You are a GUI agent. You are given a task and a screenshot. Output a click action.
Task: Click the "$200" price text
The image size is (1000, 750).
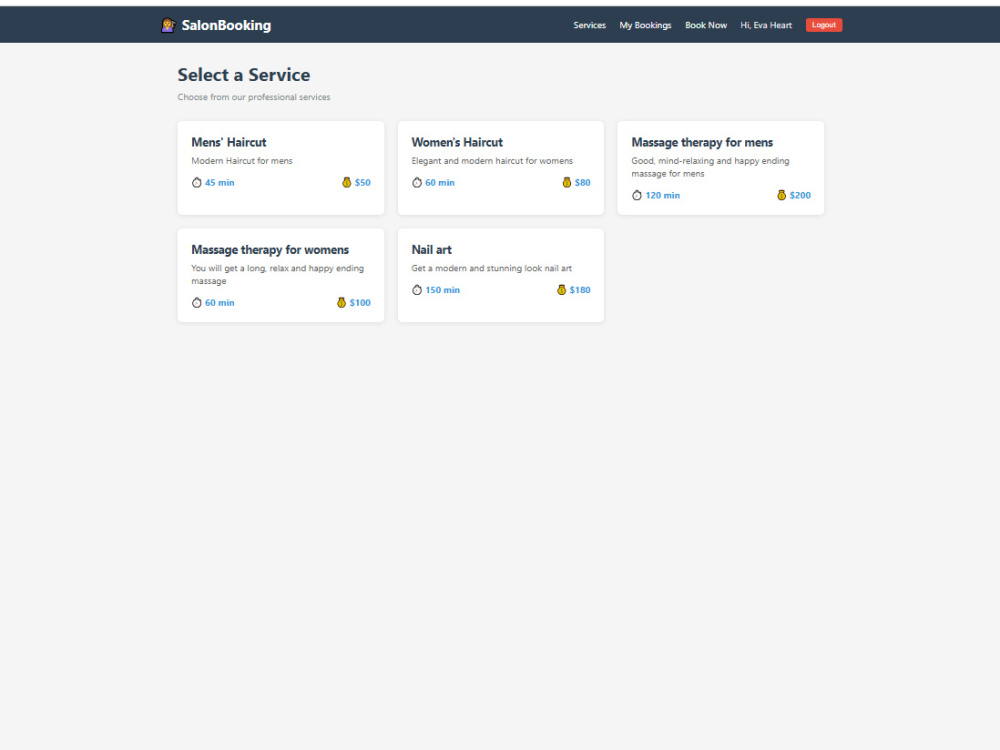800,195
